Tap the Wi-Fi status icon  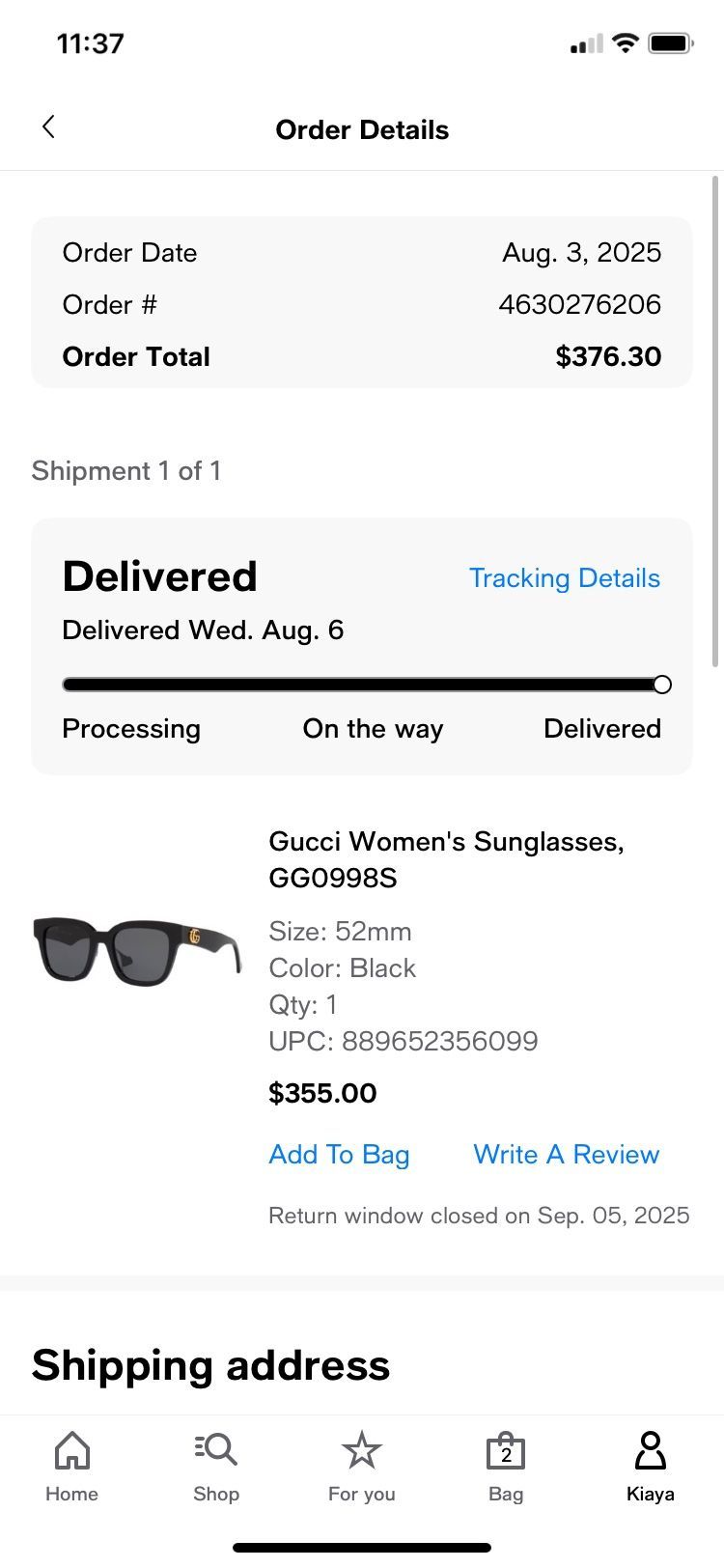click(626, 43)
